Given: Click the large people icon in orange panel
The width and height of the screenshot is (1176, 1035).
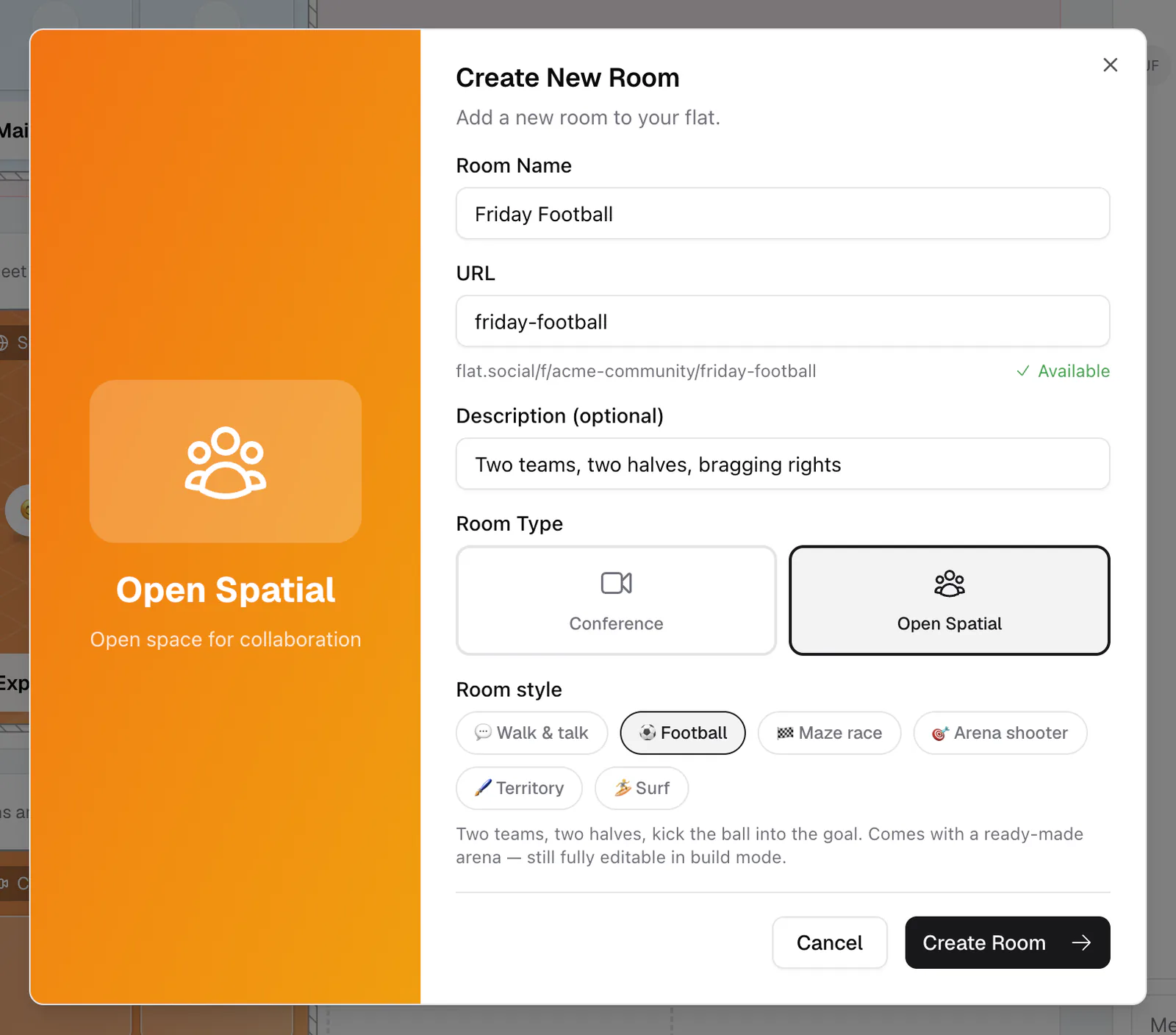Looking at the screenshot, I should point(226,462).
